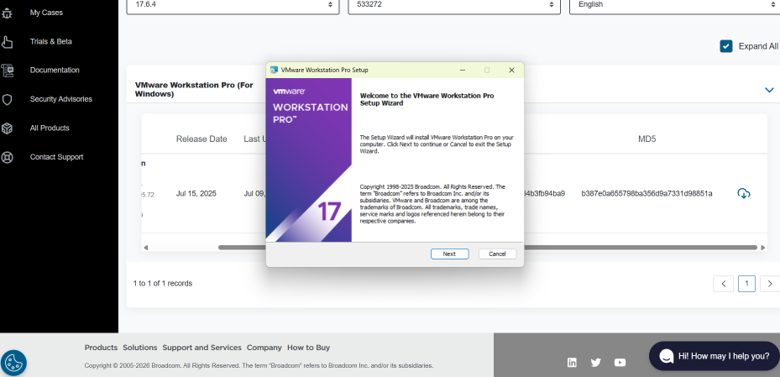Cancel the VMware Workstation Pro setup
780x377 pixels.
[497, 254]
